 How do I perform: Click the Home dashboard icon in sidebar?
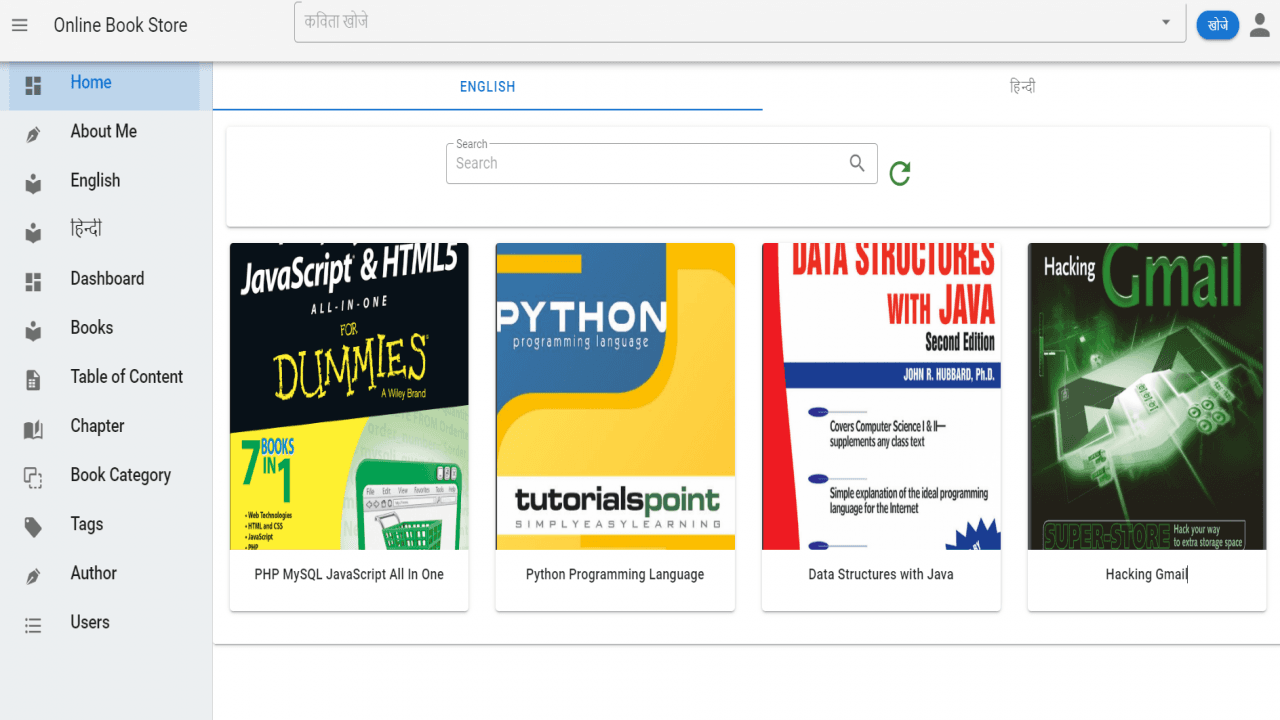pyautogui.click(x=33, y=86)
